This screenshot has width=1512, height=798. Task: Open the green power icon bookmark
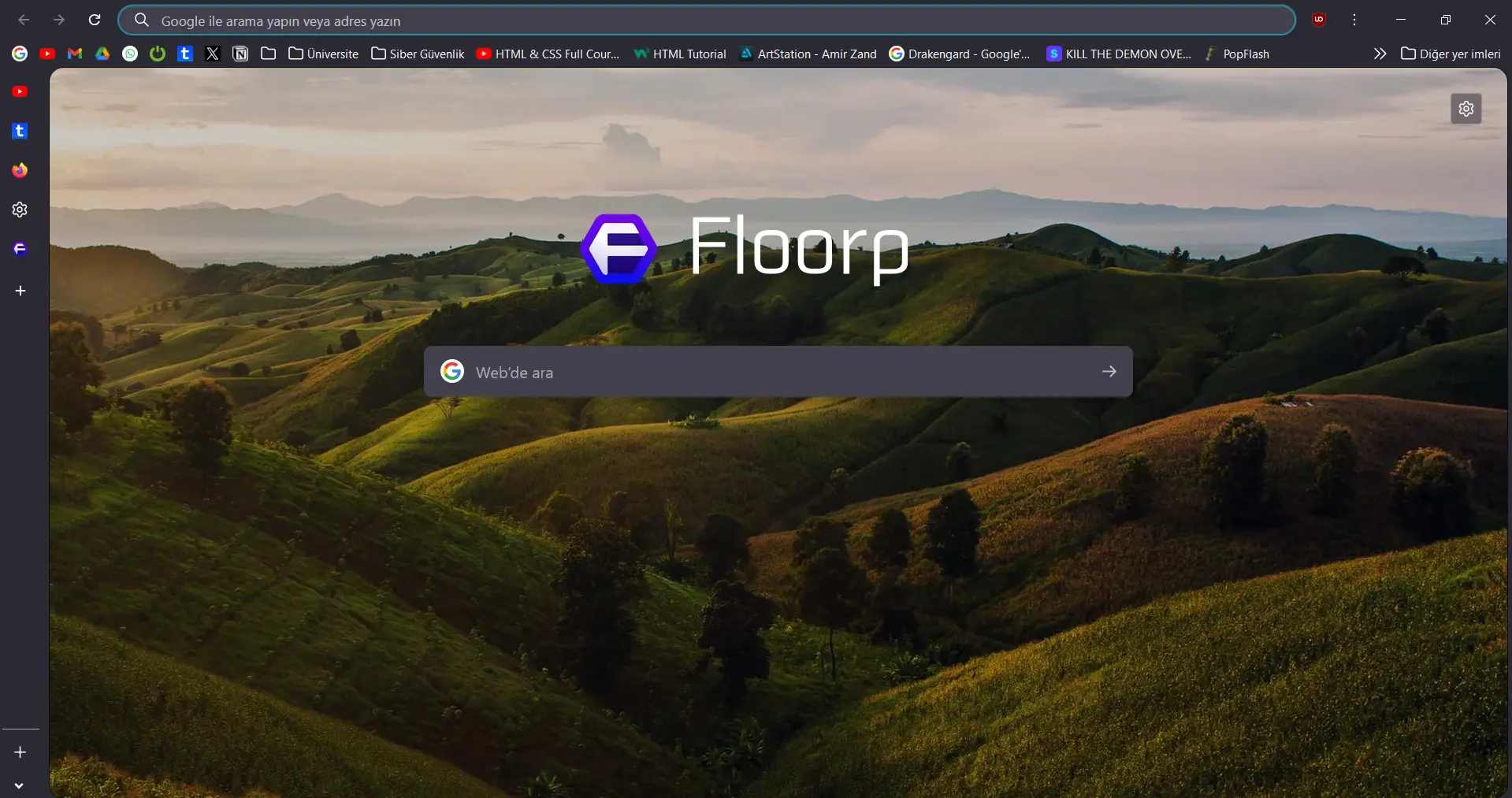point(158,54)
